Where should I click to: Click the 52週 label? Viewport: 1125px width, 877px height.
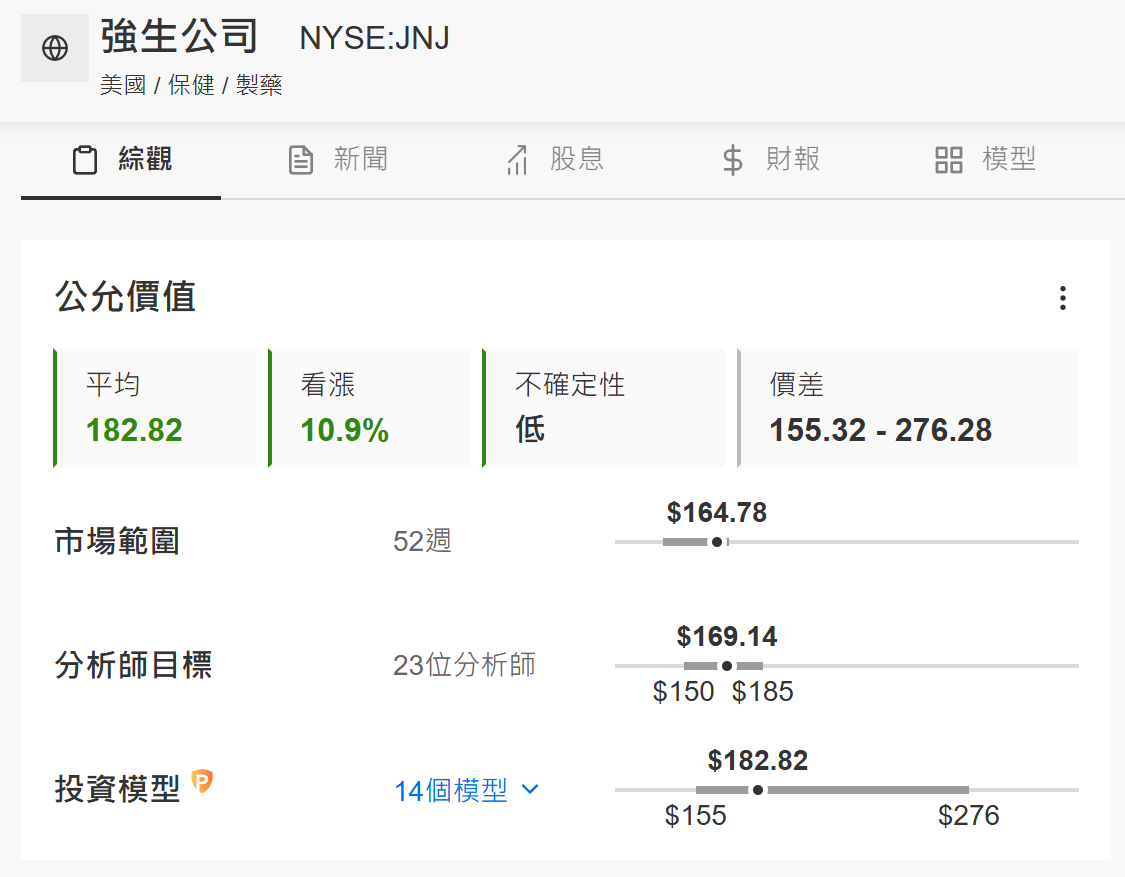(422, 541)
